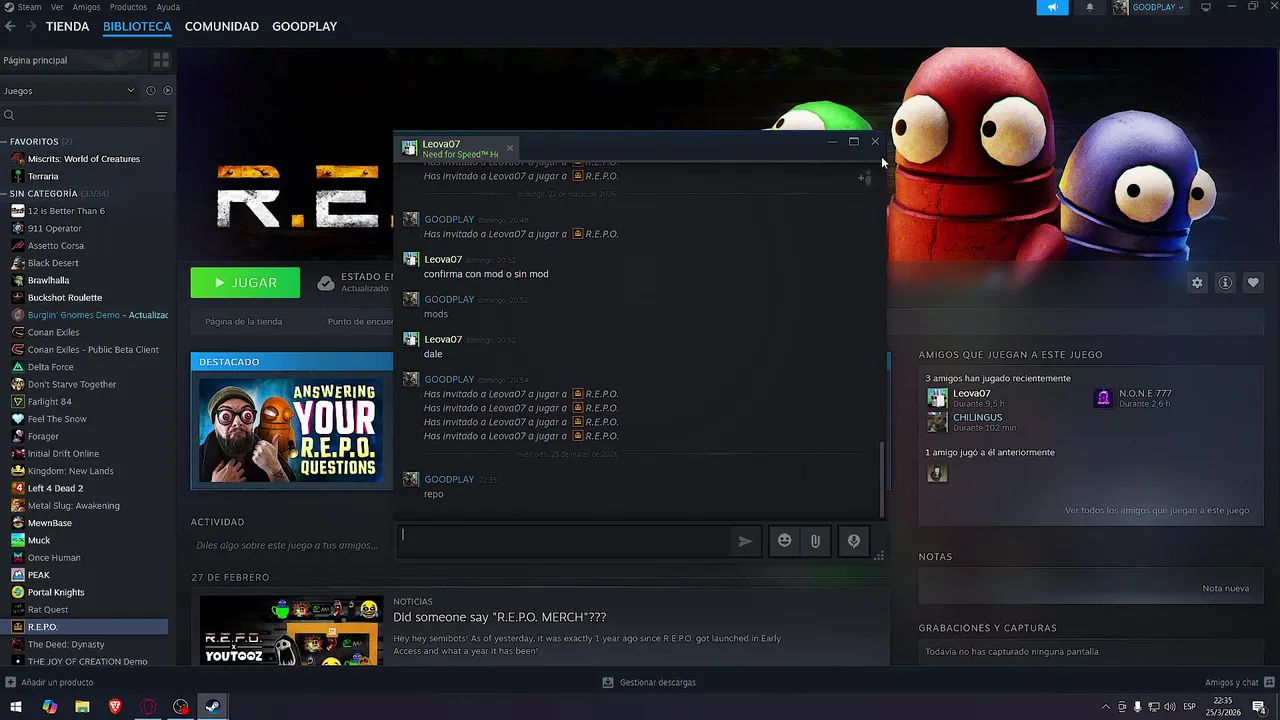The image size is (1280, 720).
Task: Open Página de la tienda link
Action: tap(243, 322)
